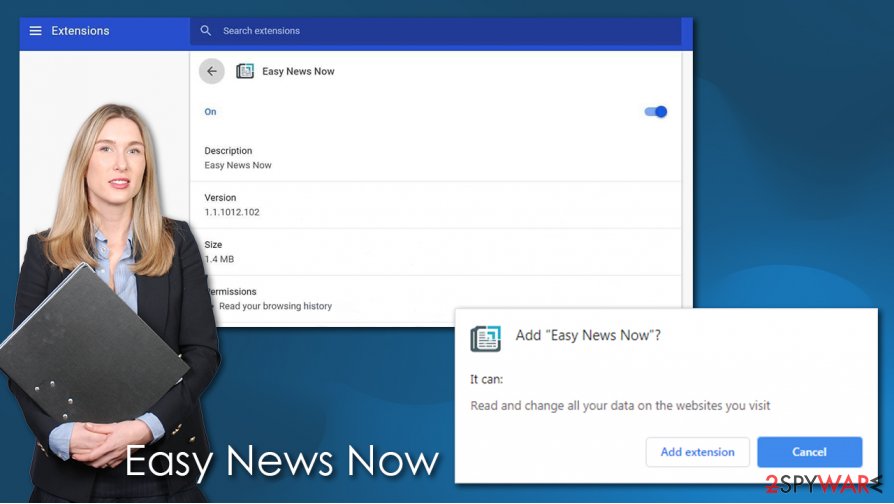Click the Read and change all data permission text
894x504 pixels.
620,405
